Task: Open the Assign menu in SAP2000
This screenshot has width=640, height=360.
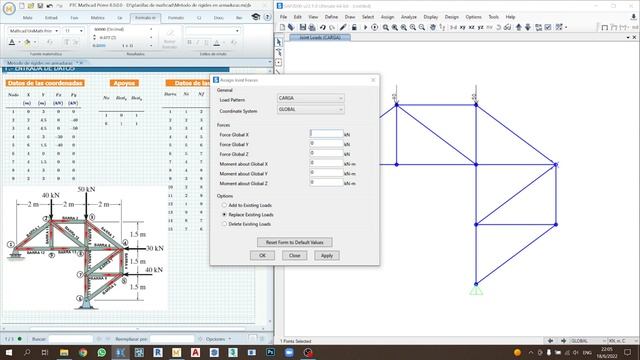Action: coord(387,17)
